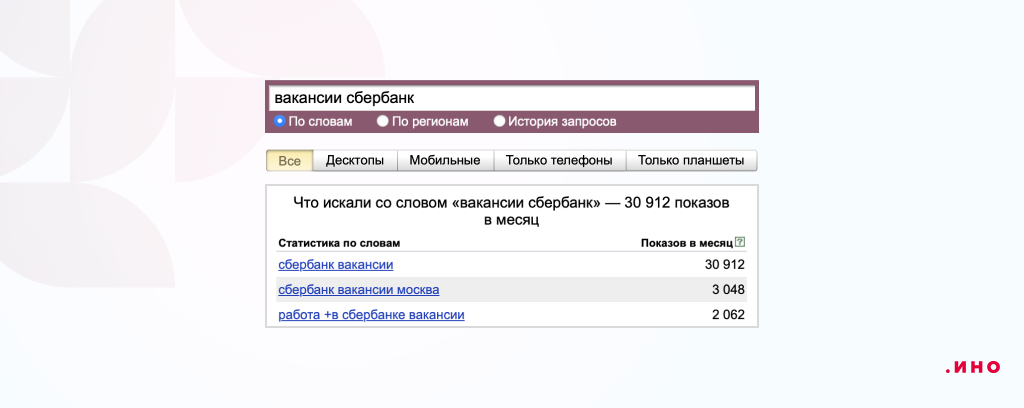Switch to the Все tab

click(x=290, y=160)
